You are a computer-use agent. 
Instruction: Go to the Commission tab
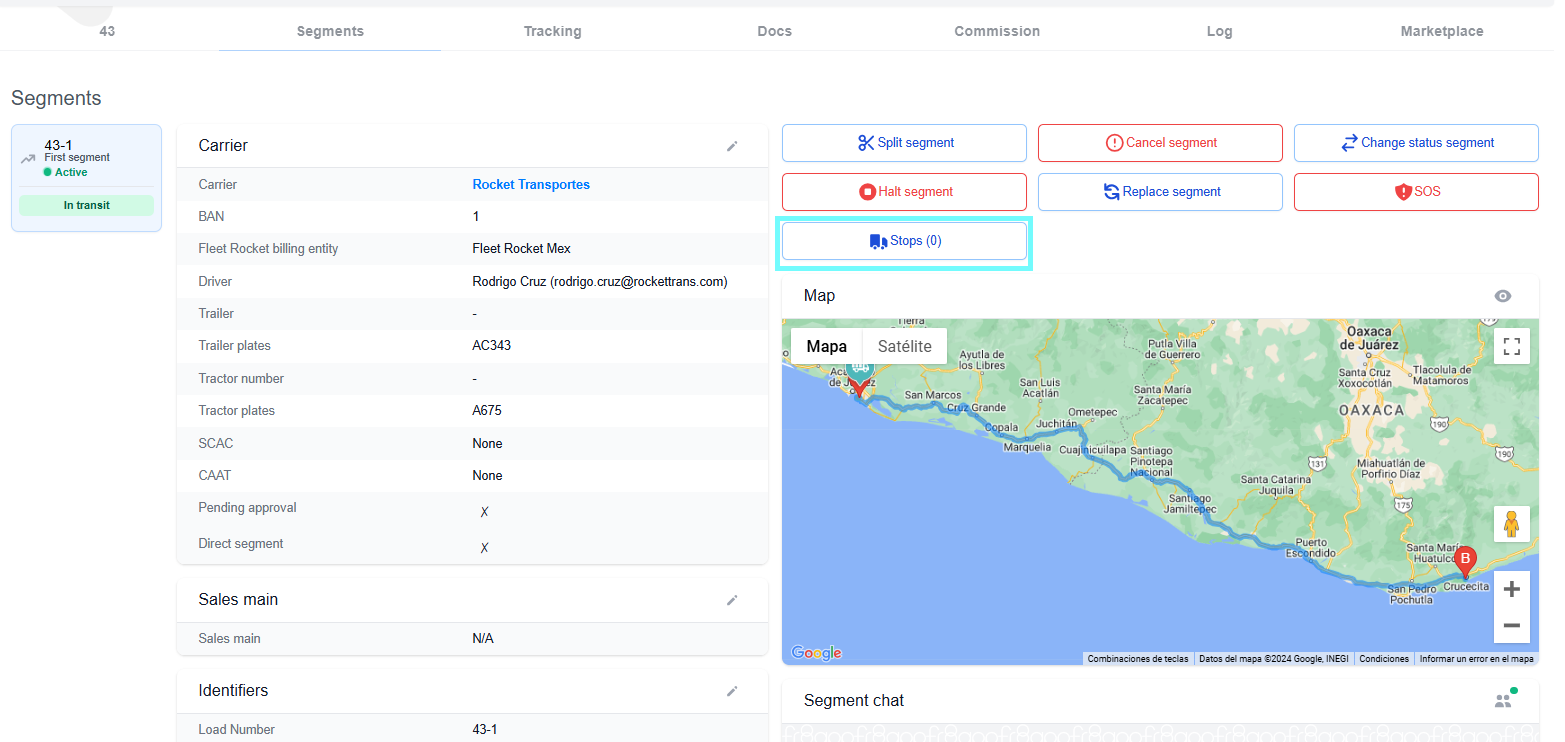996,31
